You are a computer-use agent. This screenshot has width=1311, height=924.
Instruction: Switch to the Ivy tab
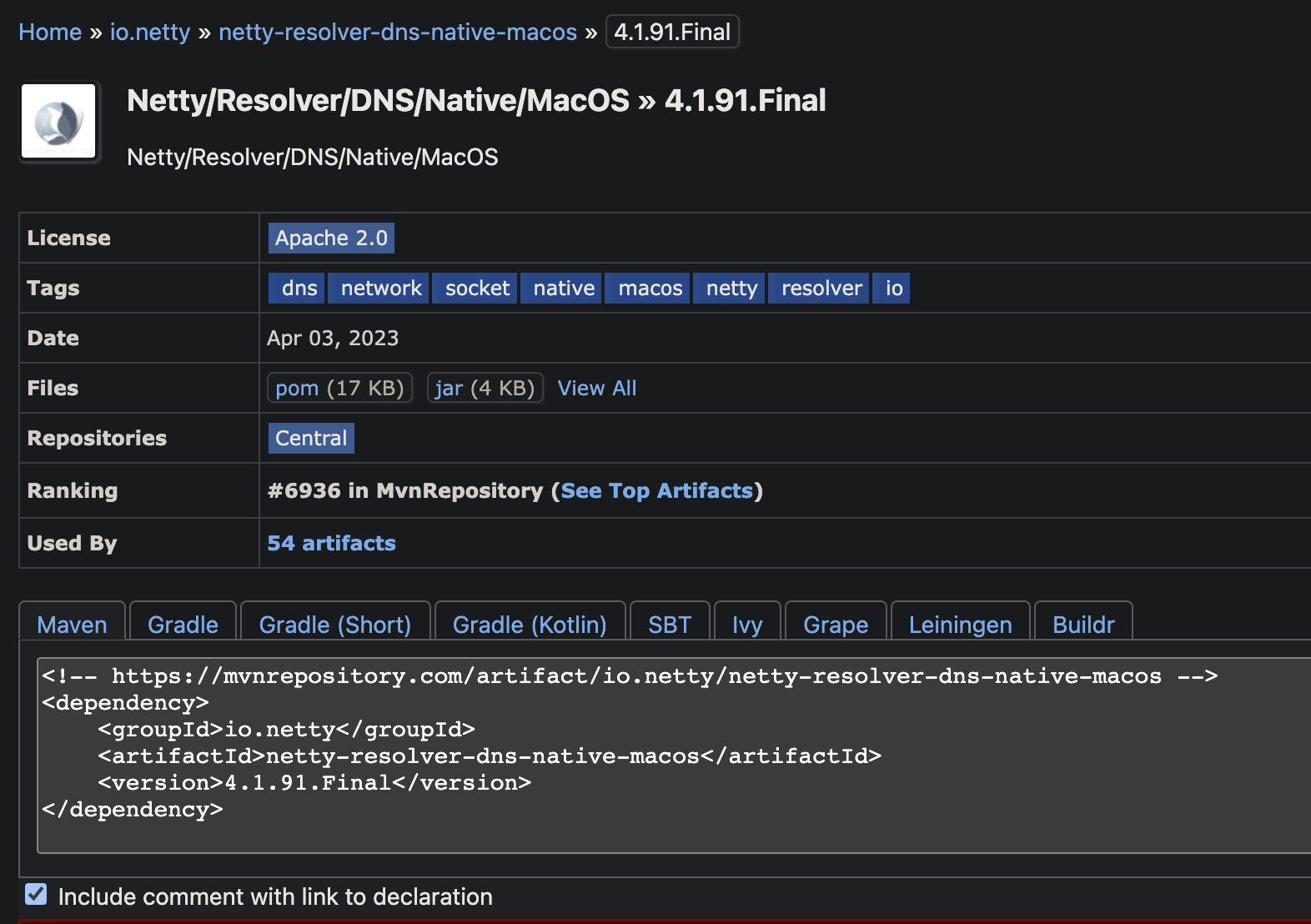point(747,621)
